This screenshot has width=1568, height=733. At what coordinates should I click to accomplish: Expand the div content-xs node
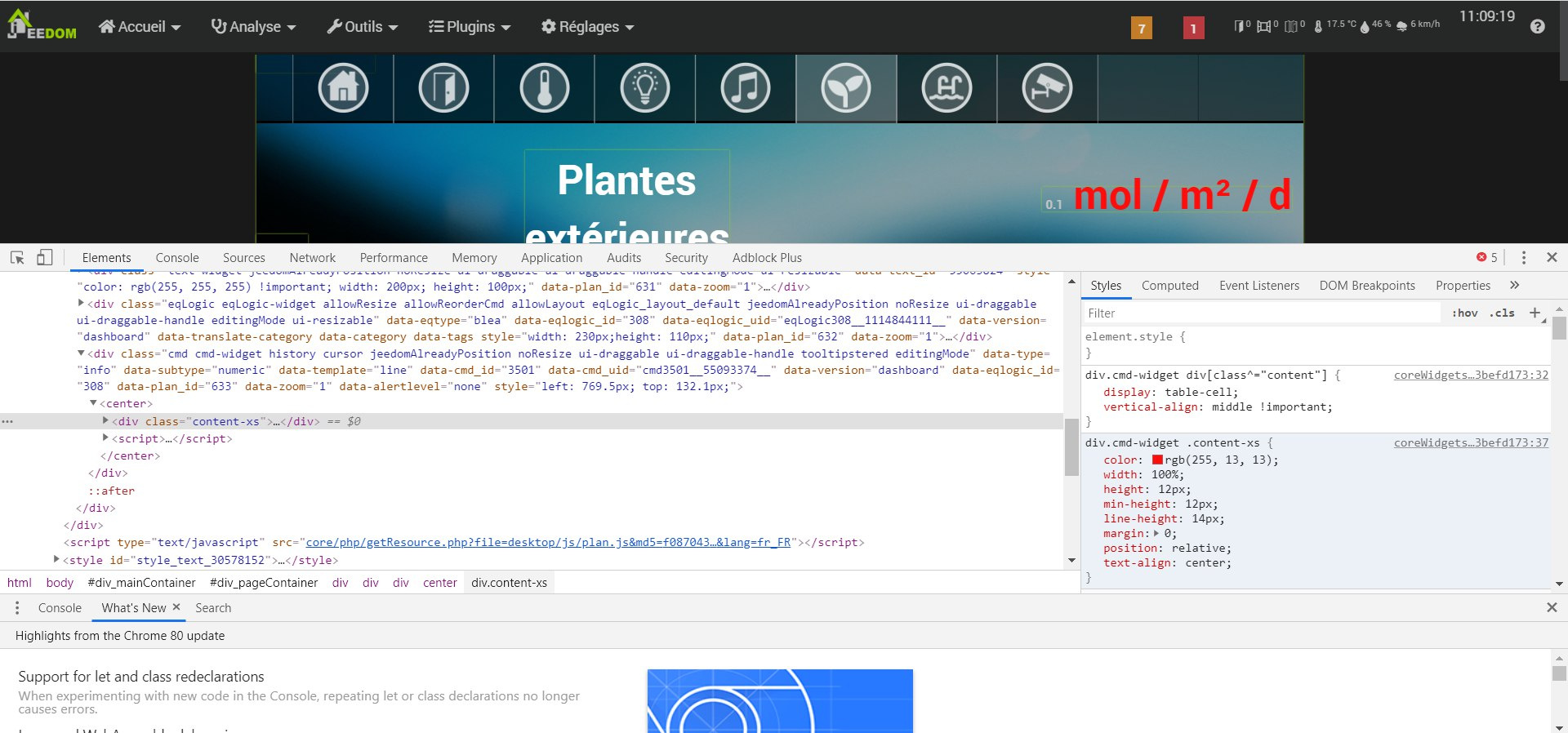(105, 420)
